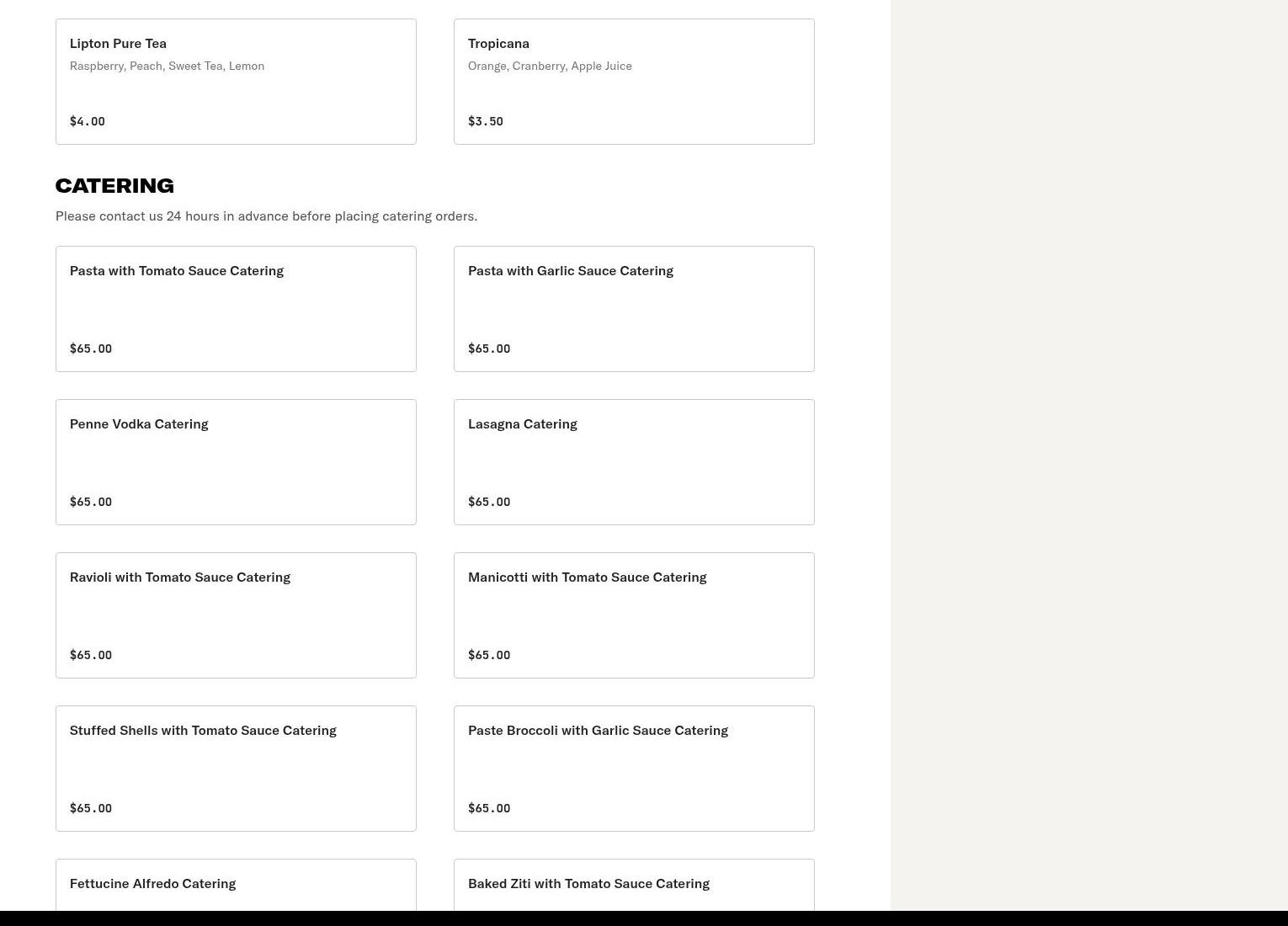Screen dimensions: 1288x926
Task: Choose the Lasagna Catering item
Action: pos(634,462)
